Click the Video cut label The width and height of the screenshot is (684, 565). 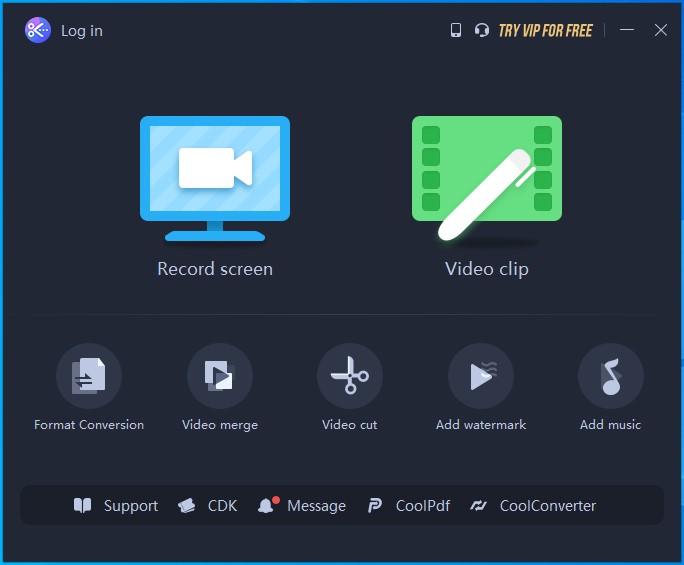pos(349,425)
